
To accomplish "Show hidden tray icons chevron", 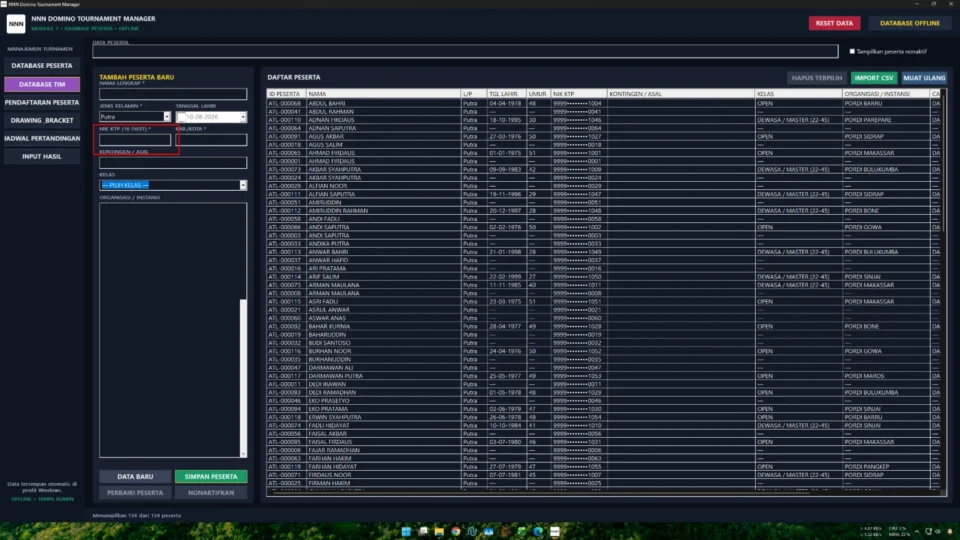I will (x=917, y=531).
